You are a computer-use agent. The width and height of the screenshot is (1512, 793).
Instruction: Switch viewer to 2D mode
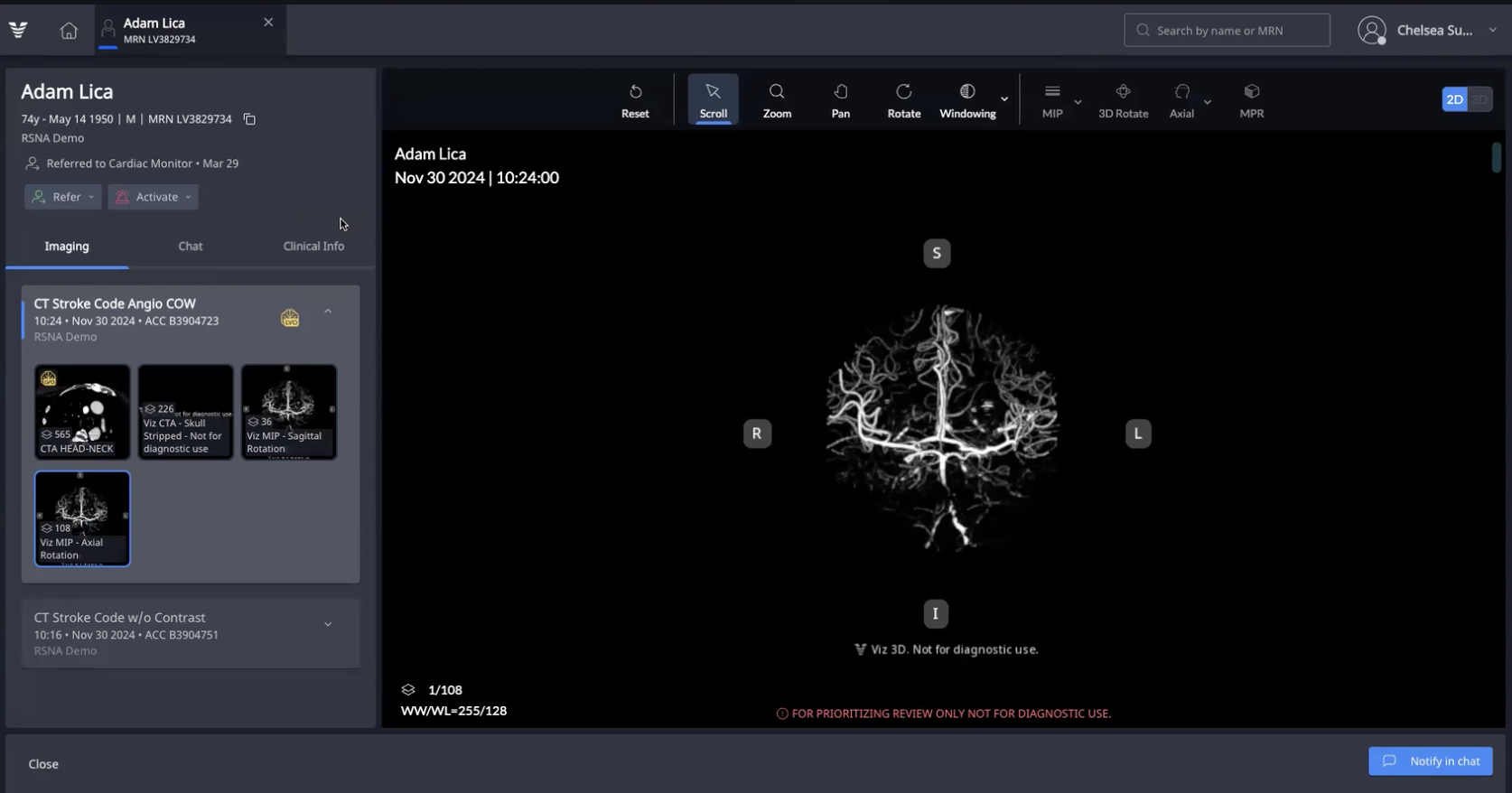click(x=1454, y=99)
